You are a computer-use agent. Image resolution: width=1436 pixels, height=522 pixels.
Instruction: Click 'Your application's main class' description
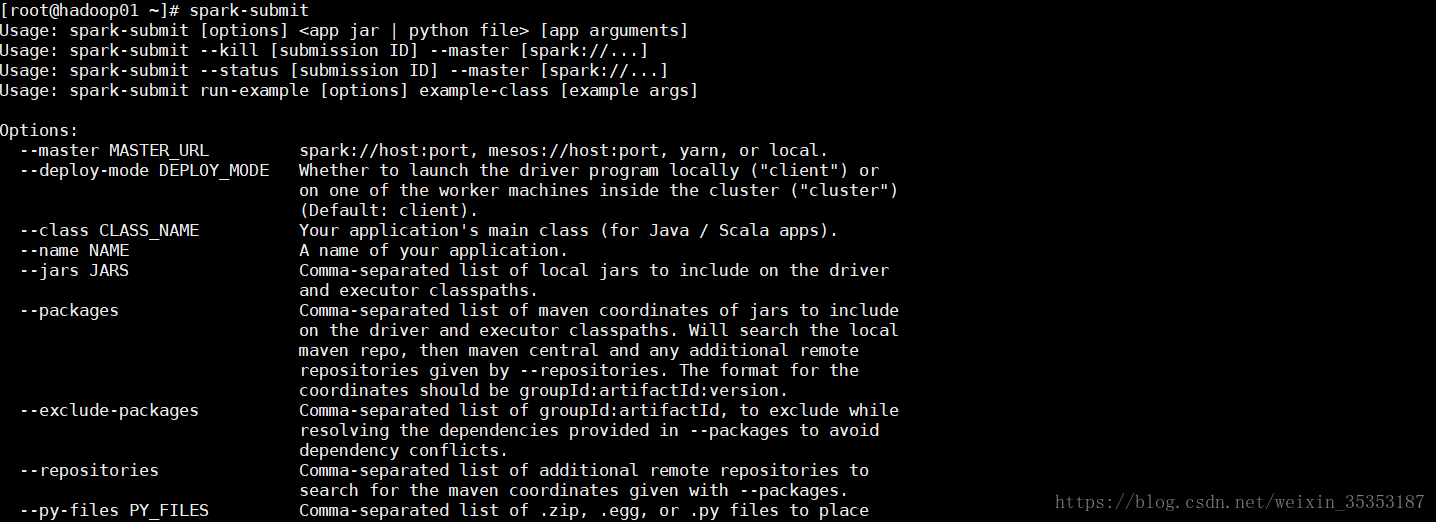click(569, 230)
